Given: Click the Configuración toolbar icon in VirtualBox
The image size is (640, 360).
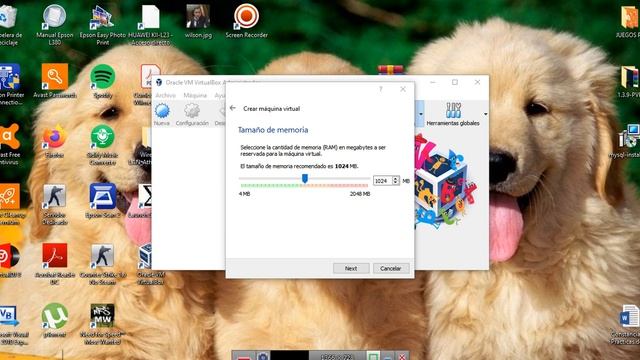Looking at the screenshot, I should (x=192, y=114).
